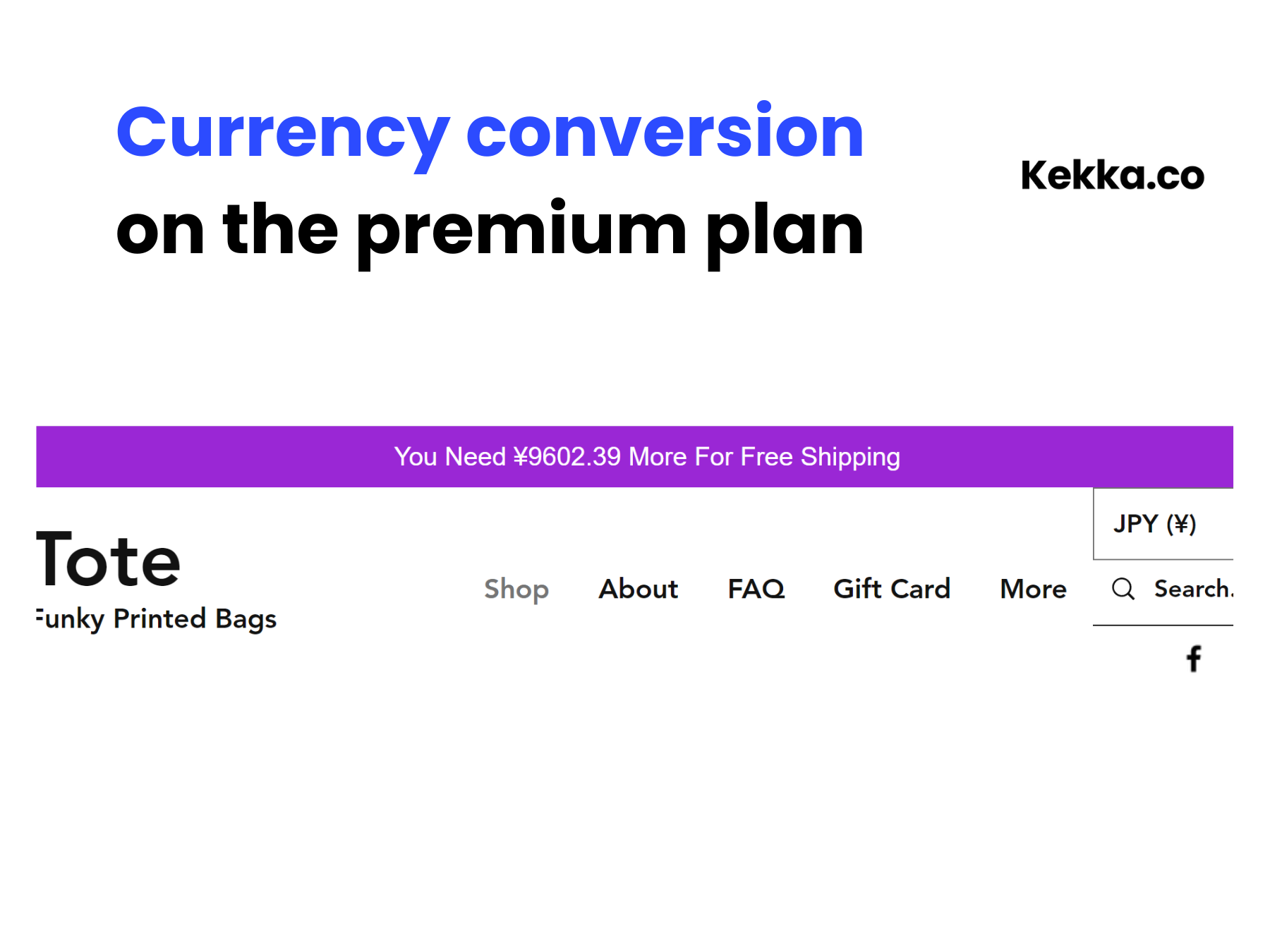1270x952 pixels.
Task: Click the search magnifier icon
Action: (x=1123, y=589)
